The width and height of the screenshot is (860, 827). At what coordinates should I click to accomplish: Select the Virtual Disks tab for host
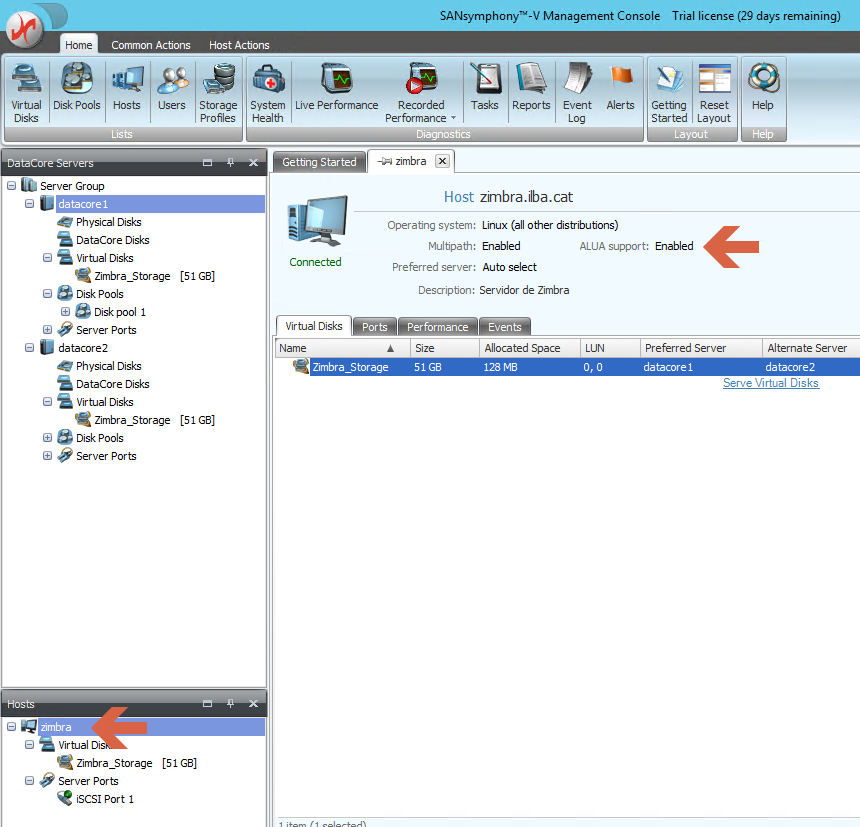point(314,326)
